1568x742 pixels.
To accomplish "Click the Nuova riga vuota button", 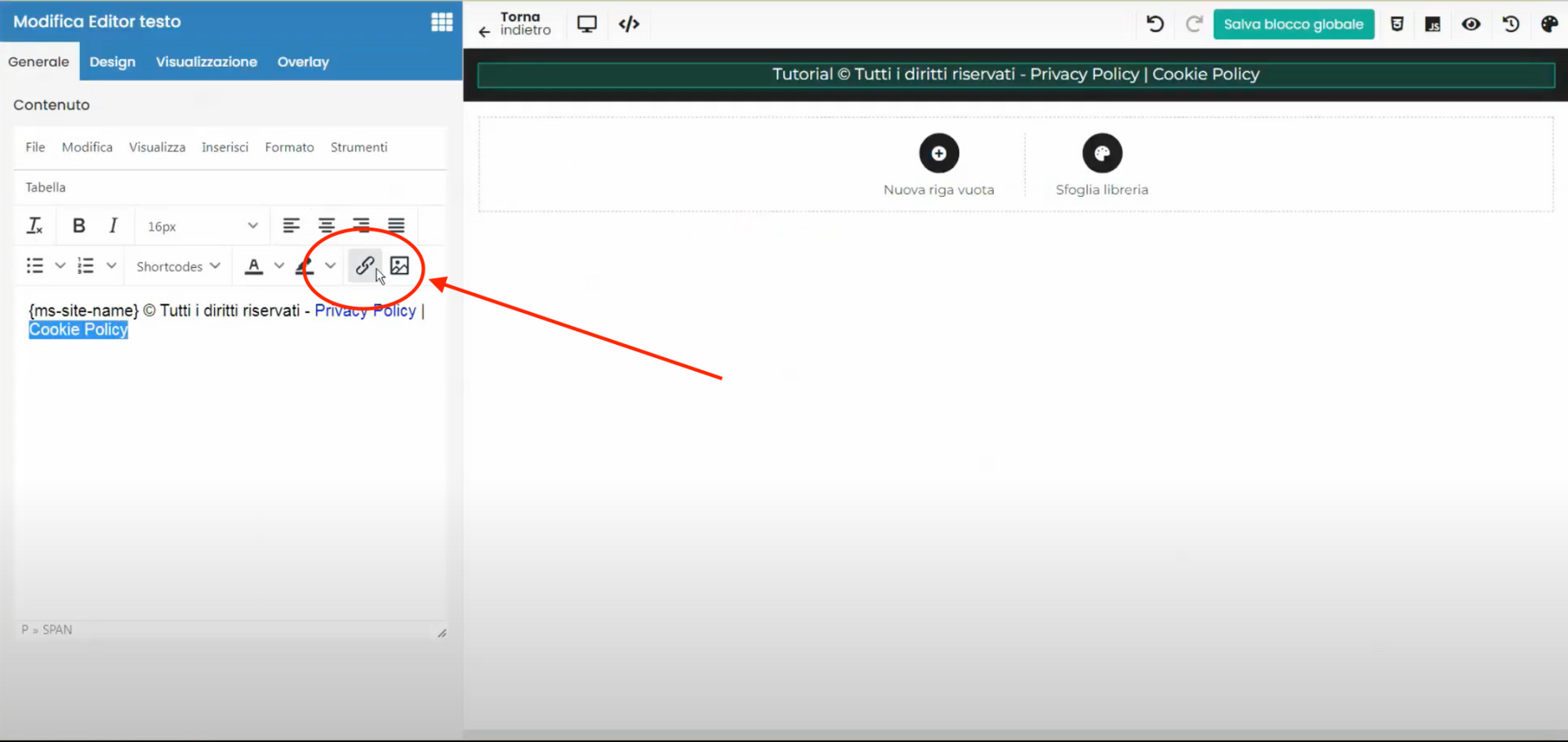I will click(939, 163).
